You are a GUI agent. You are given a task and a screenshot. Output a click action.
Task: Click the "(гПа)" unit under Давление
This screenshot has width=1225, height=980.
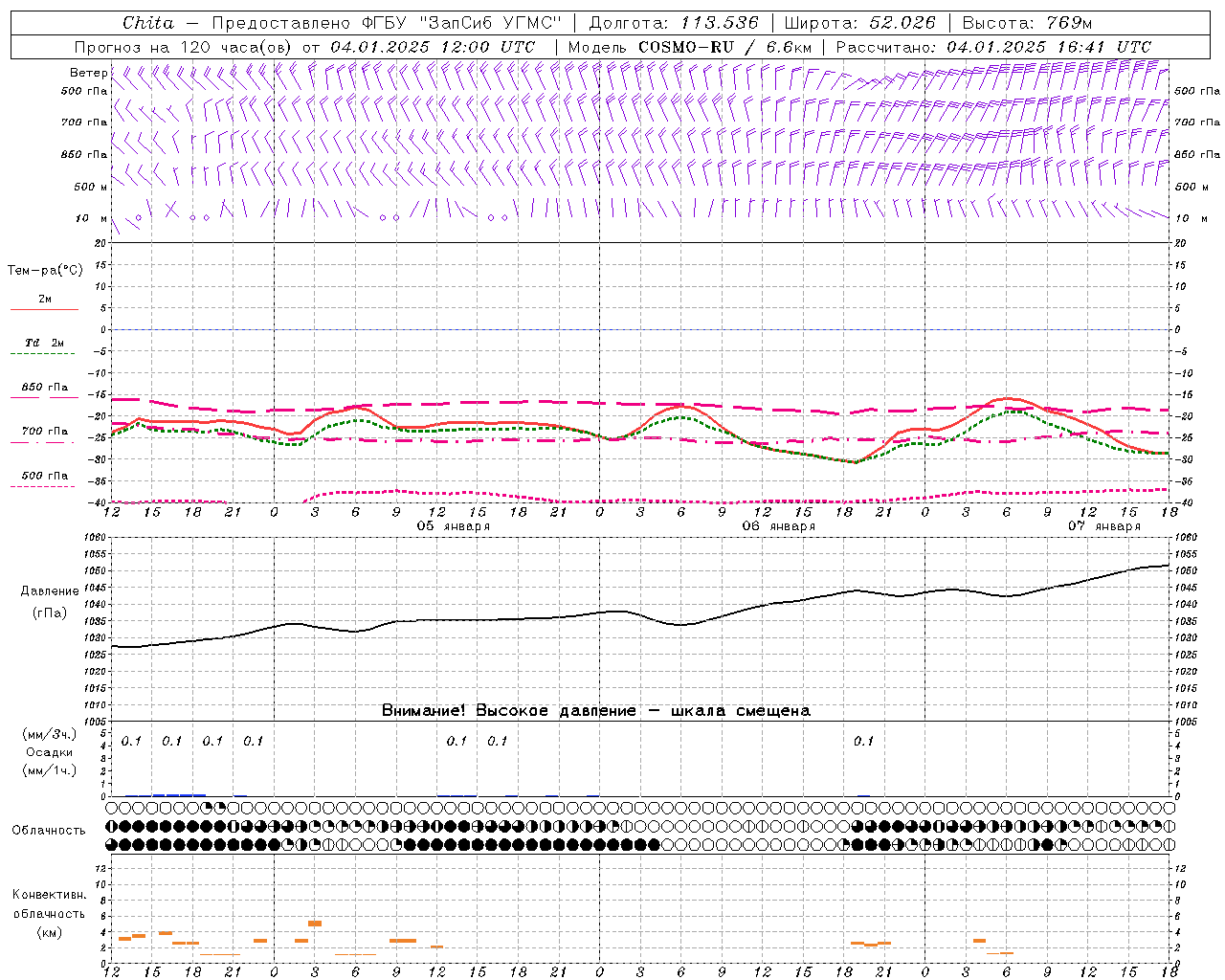pos(50,612)
